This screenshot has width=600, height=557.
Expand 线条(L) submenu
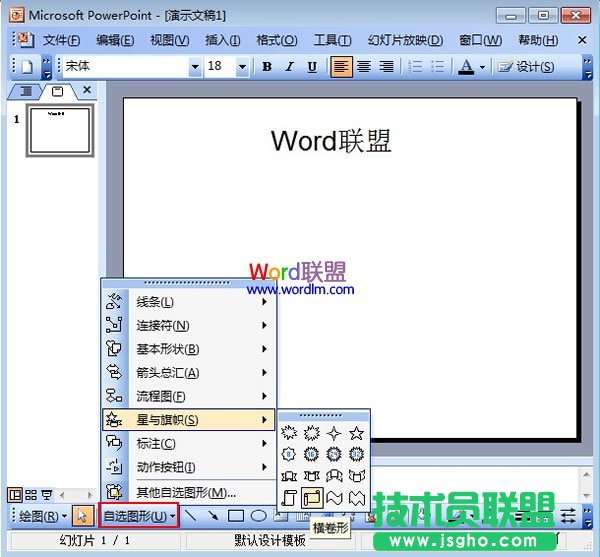pos(189,302)
